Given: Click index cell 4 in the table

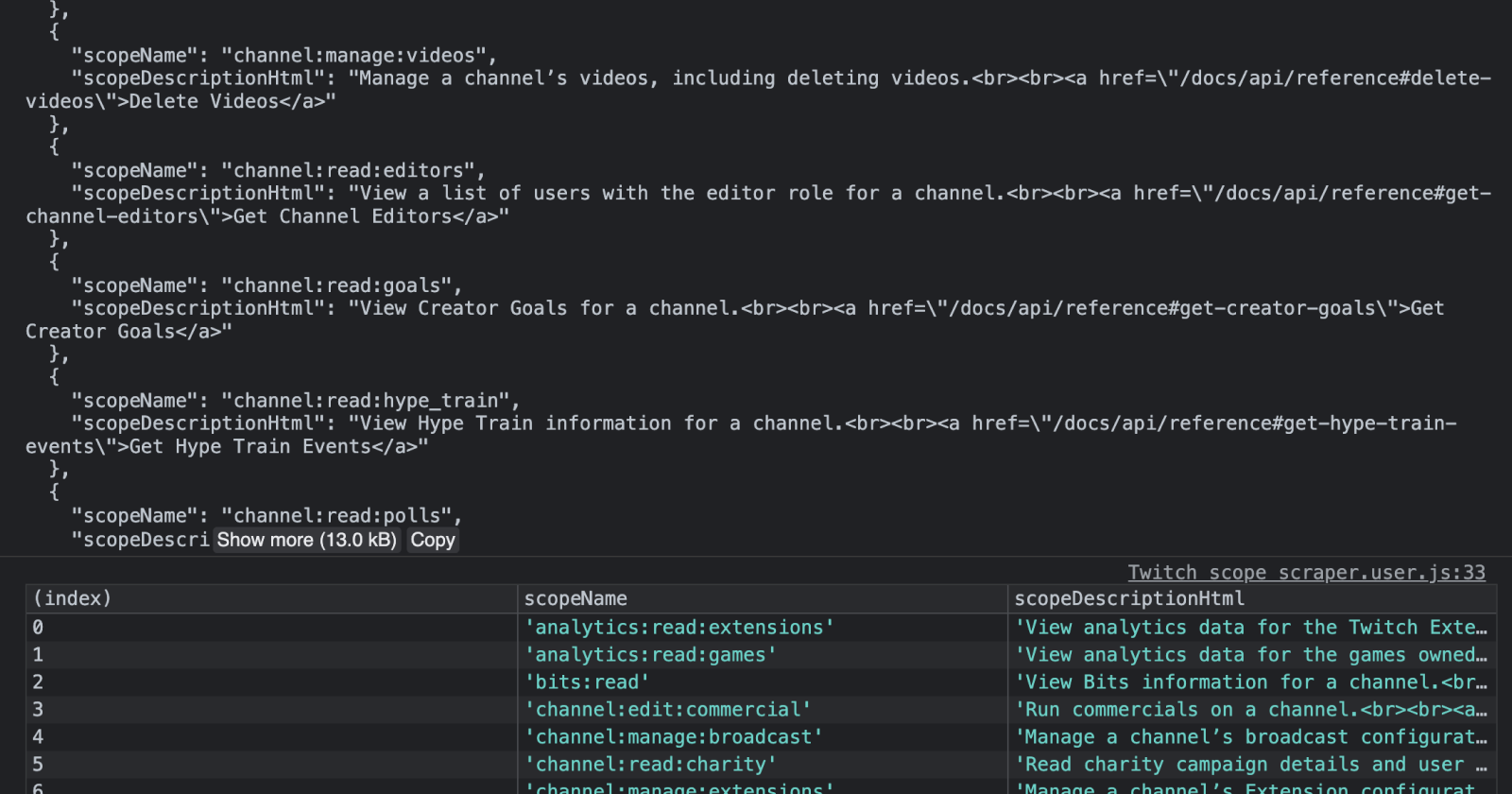Looking at the screenshot, I should tap(271, 736).
